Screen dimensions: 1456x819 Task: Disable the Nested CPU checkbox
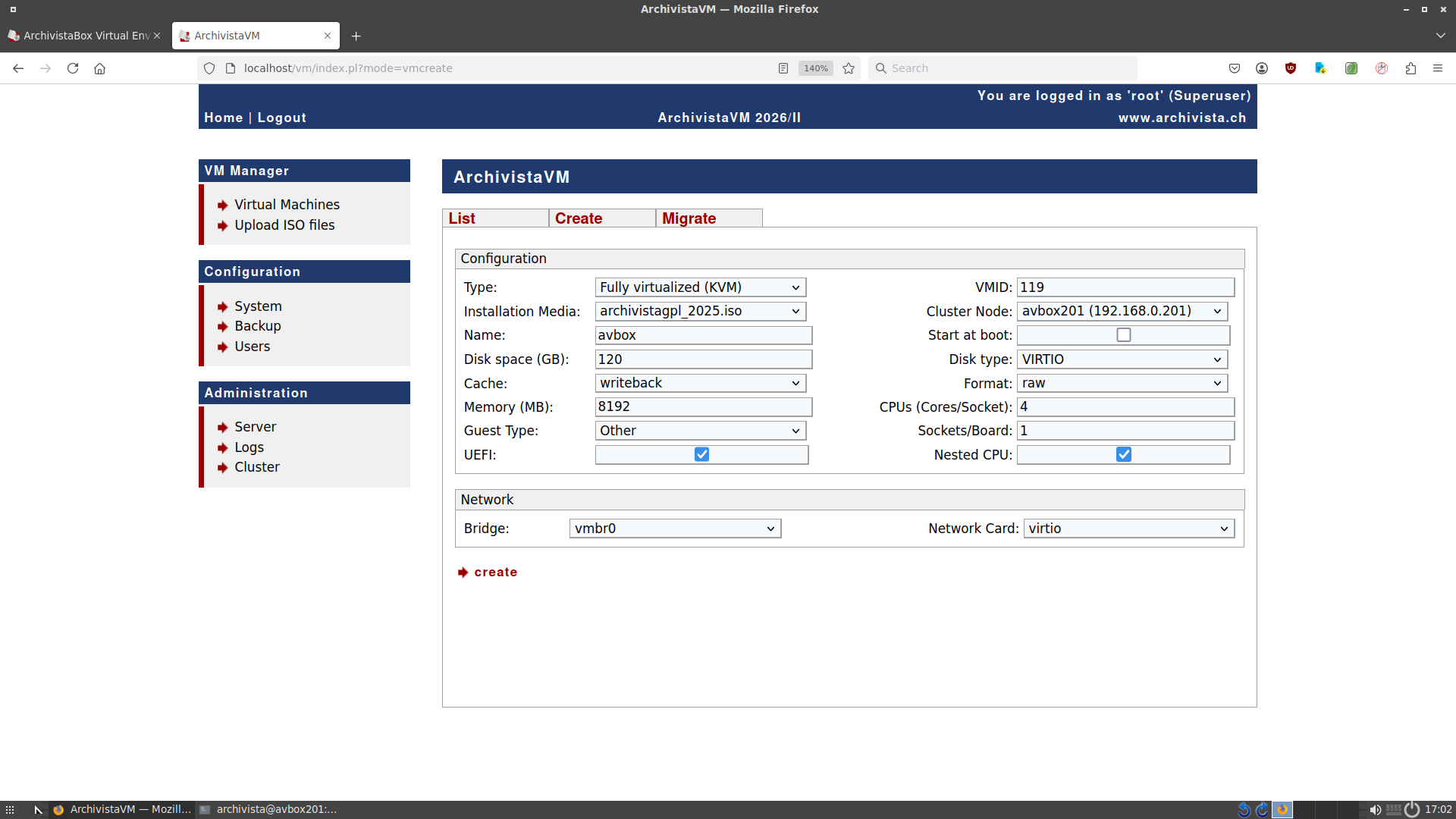click(1123, 454)
